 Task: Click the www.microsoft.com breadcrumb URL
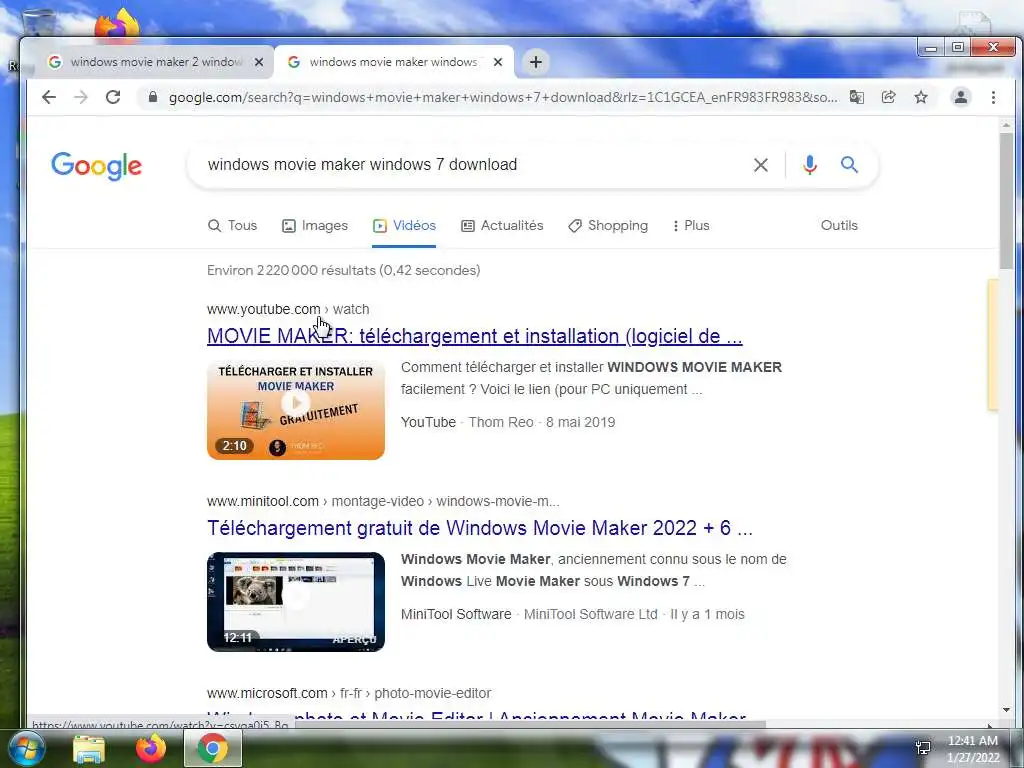(349, 693)
